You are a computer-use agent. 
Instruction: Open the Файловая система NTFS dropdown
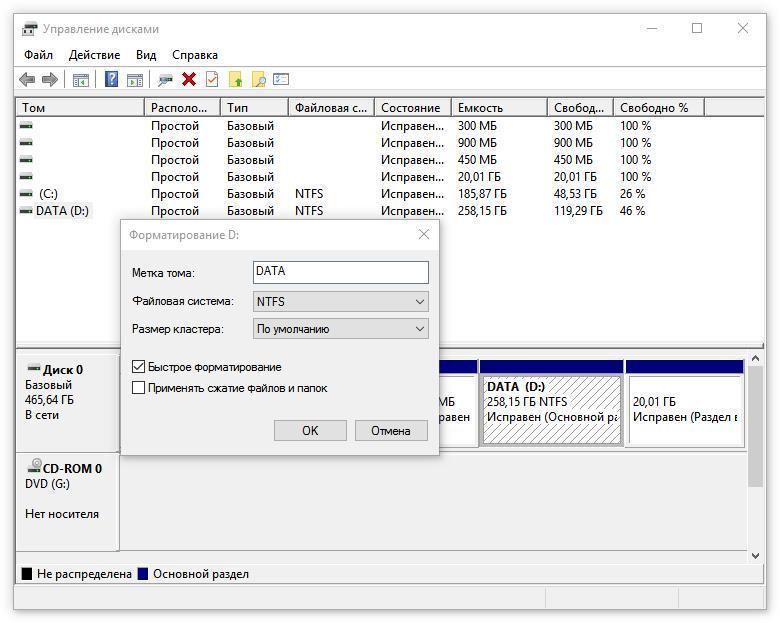(x=341, y=302)
